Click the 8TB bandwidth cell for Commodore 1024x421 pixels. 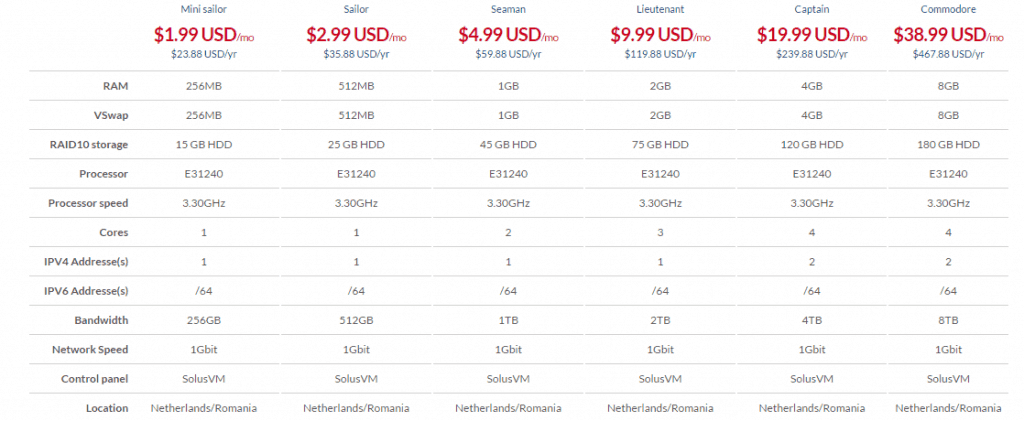point(948,320)
